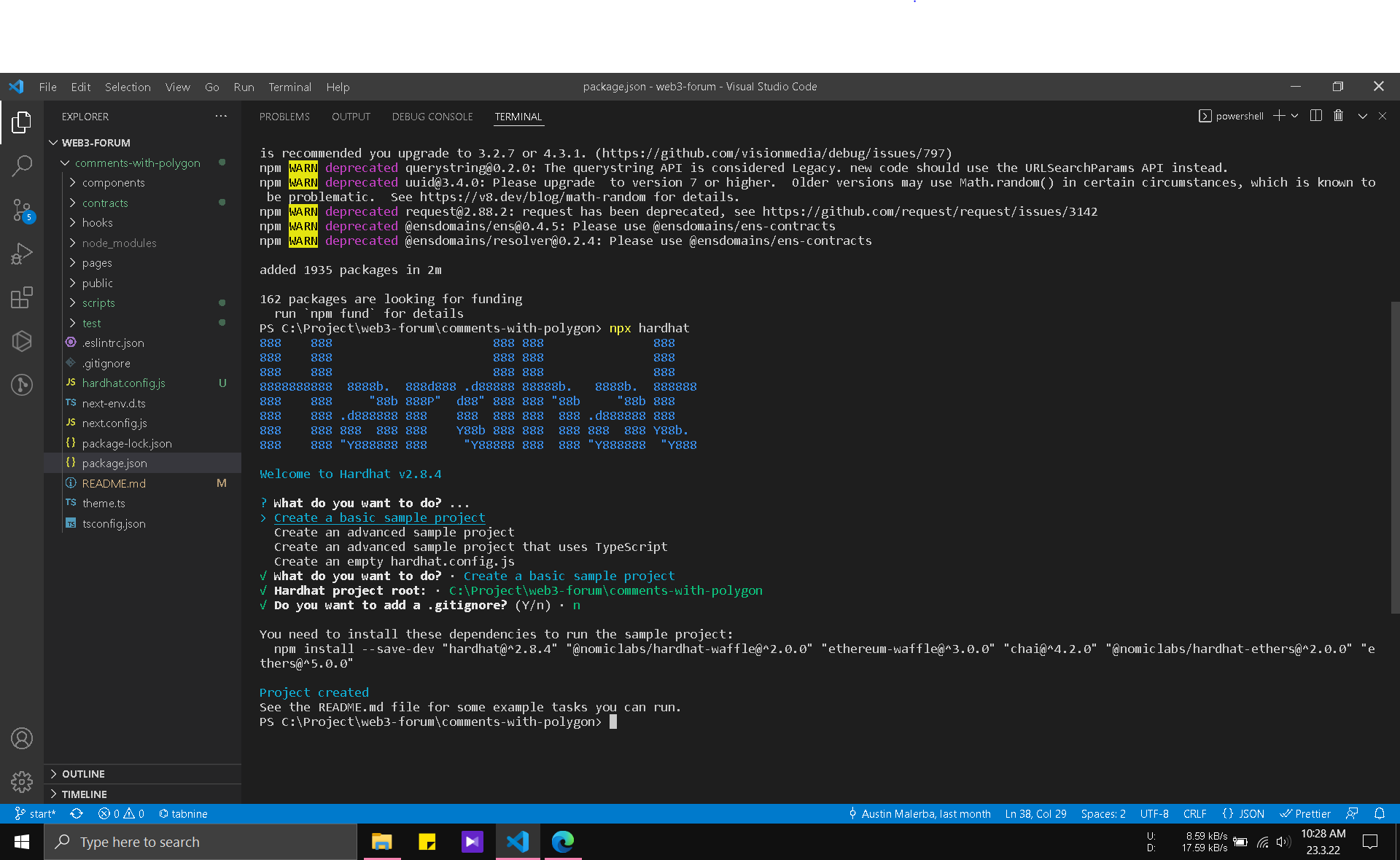The width and height of the screenshot is (1400, 860).
Task: Split the terminal with the split icon
Action: [x=1315, y=116]
